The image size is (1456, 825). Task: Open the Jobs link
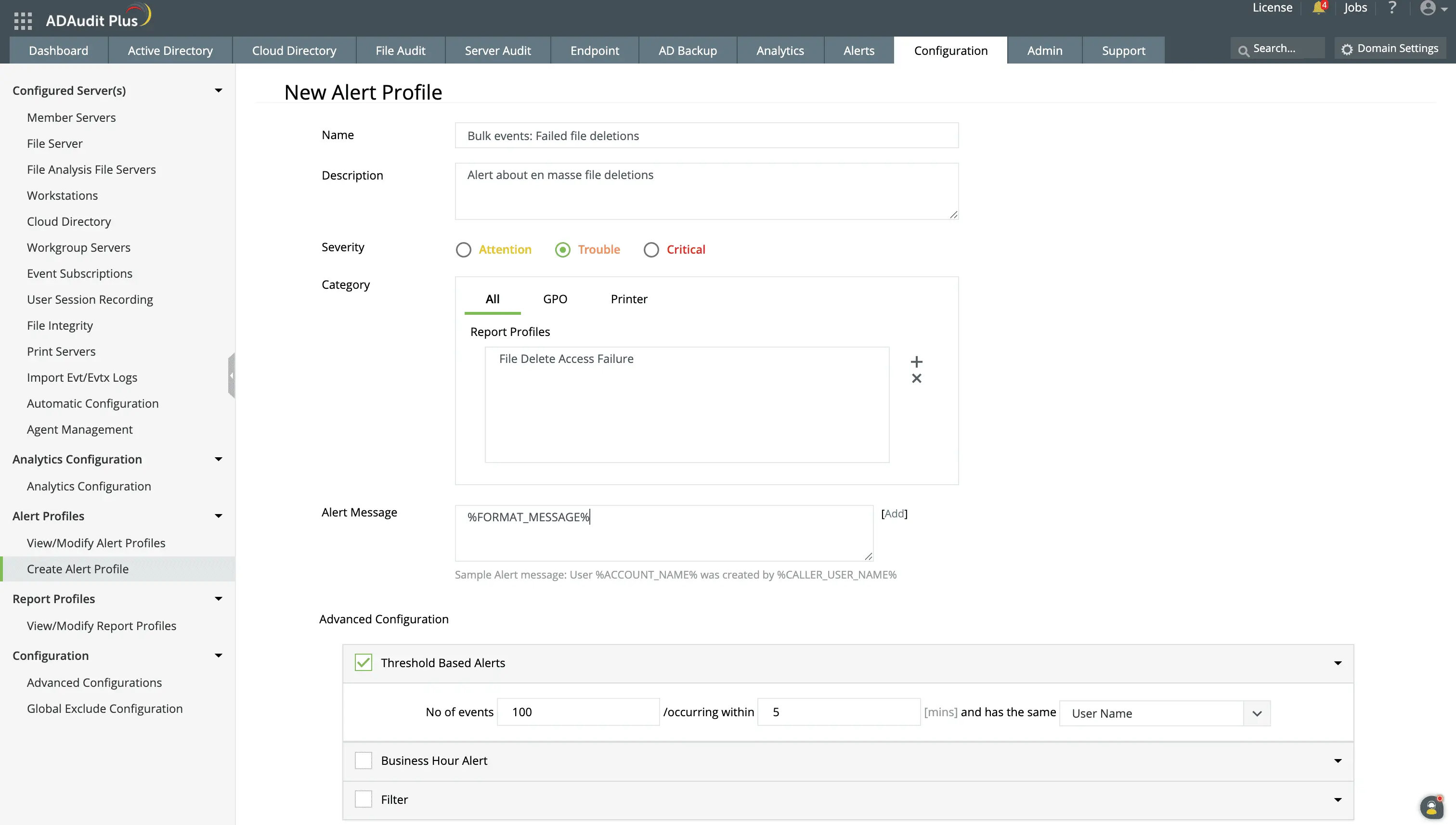1355,7
